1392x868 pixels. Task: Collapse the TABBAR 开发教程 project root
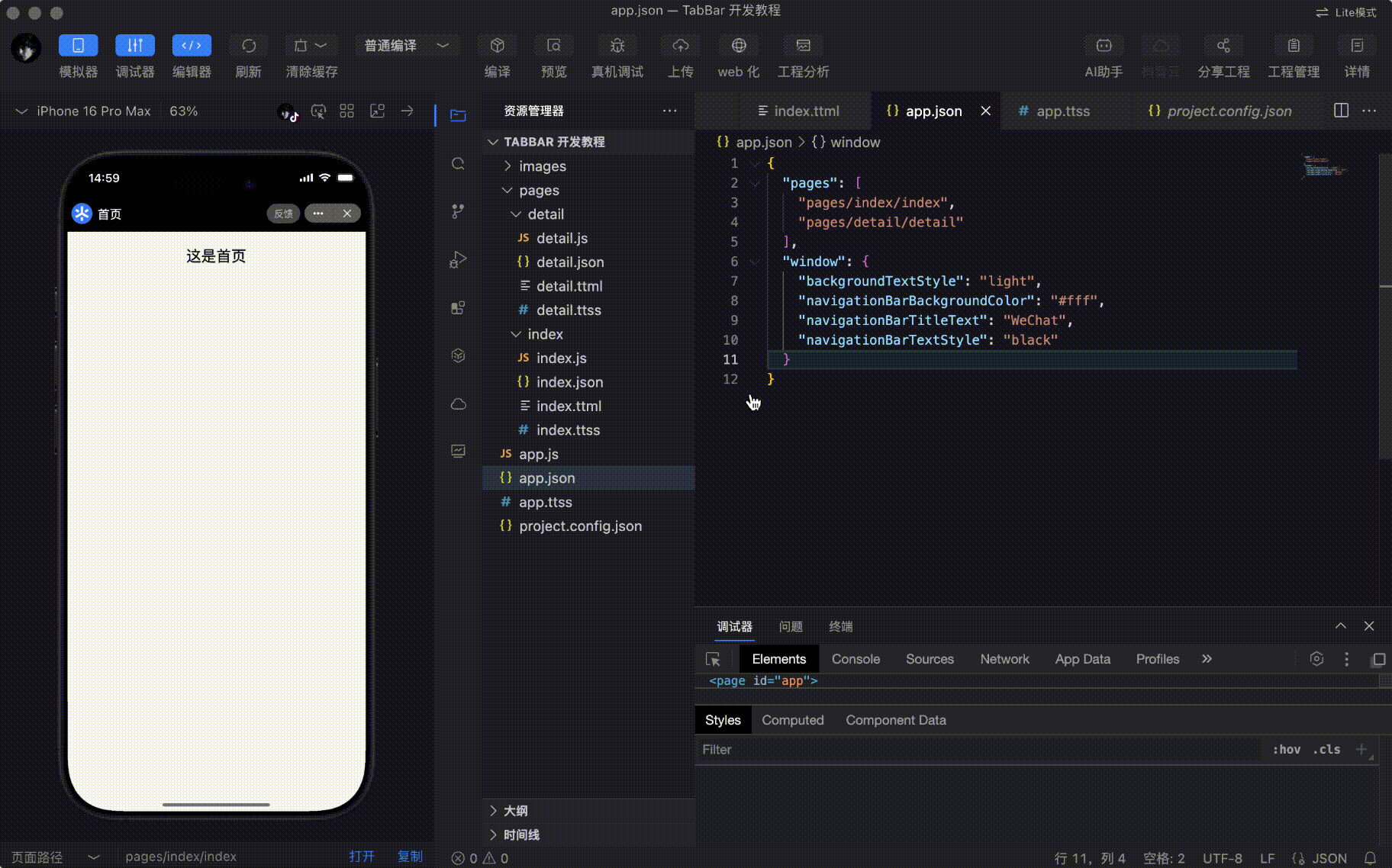point(588,142)
